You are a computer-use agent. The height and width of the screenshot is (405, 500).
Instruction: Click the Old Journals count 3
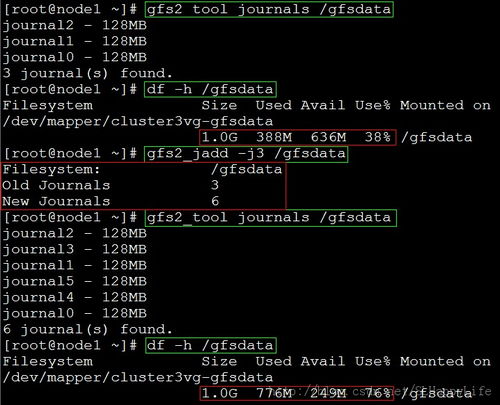[x=215, y=185]
